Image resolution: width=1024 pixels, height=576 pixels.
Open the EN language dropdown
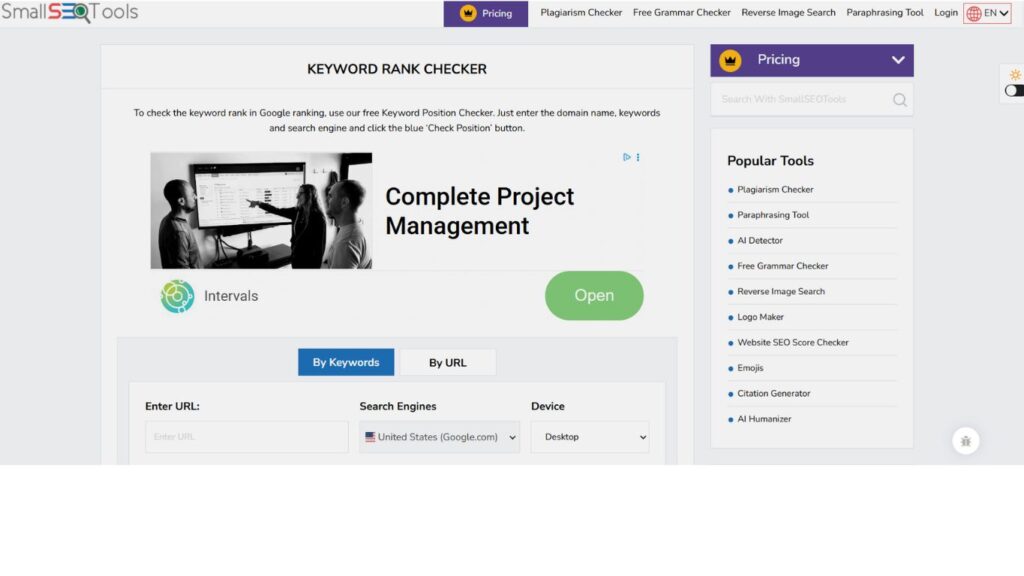987,13
